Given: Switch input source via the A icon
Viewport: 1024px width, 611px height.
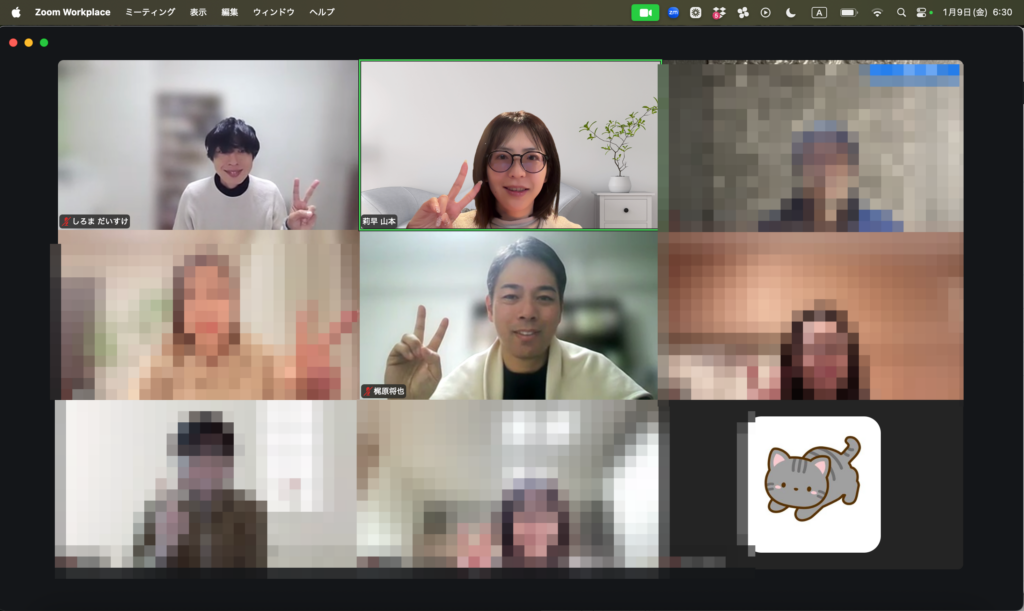Looking at the screenshot, I should pos(819,12).
